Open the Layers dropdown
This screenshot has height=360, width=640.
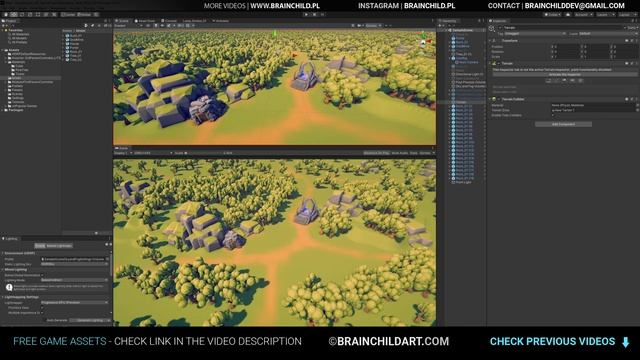tap(605, 15)
